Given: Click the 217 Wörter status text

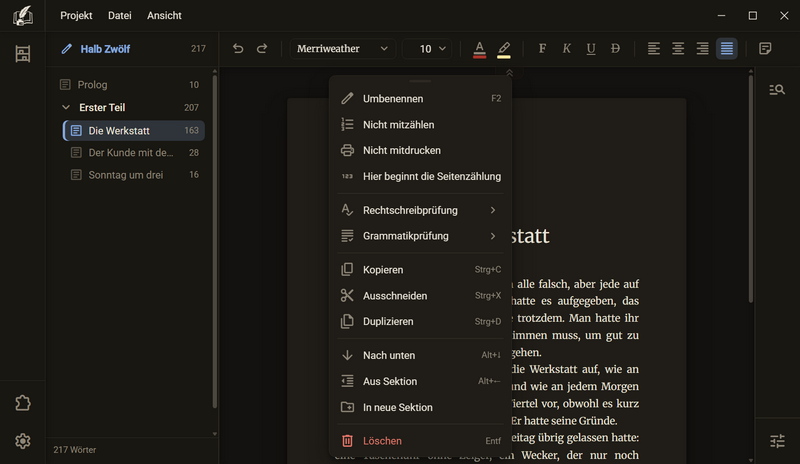Looking at the screenshot, I should coord(74,450).
